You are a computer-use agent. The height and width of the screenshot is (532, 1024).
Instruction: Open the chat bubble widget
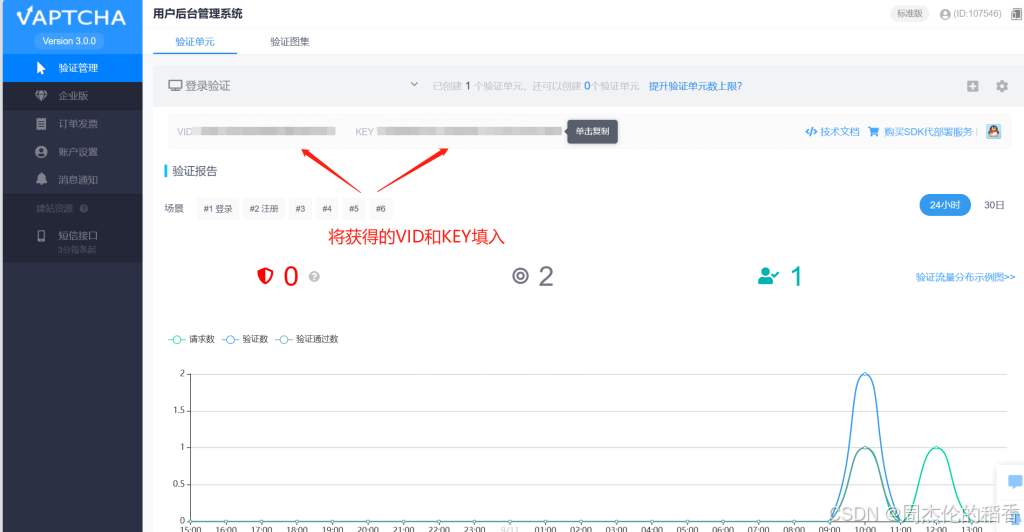pyautogui.click(x=1014, y=482)
